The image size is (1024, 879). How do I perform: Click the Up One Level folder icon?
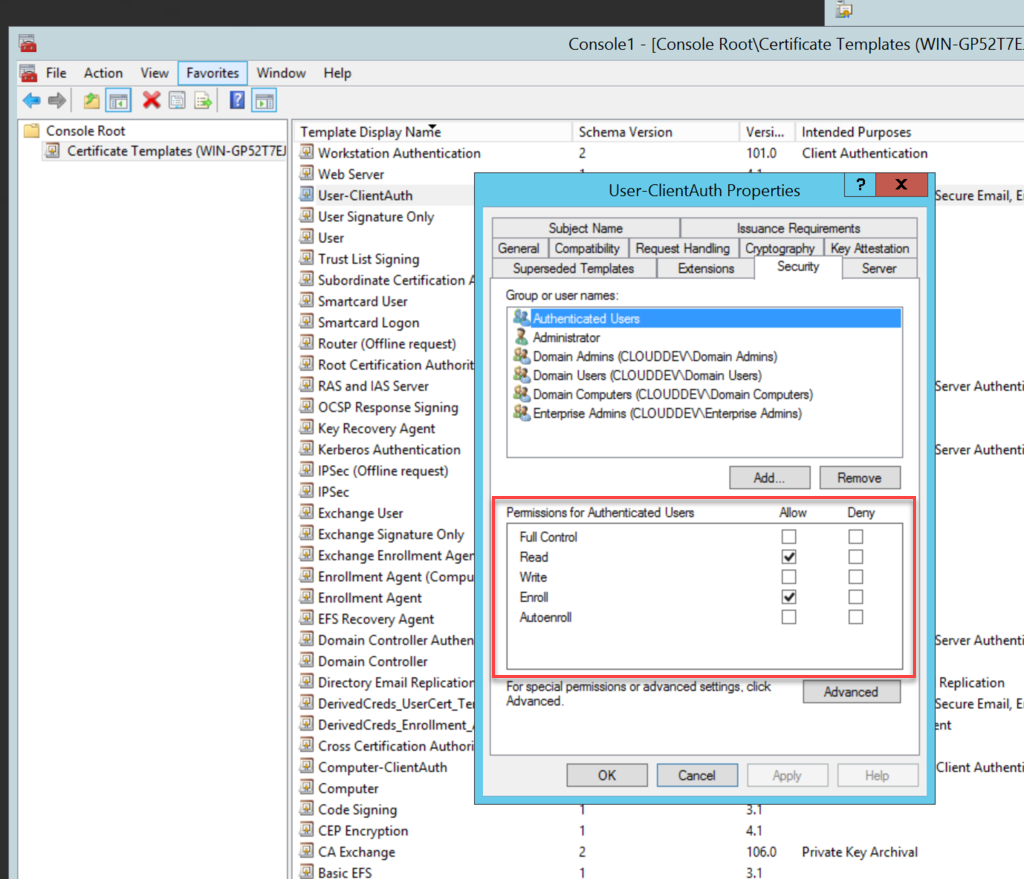[x=91, y=100]
